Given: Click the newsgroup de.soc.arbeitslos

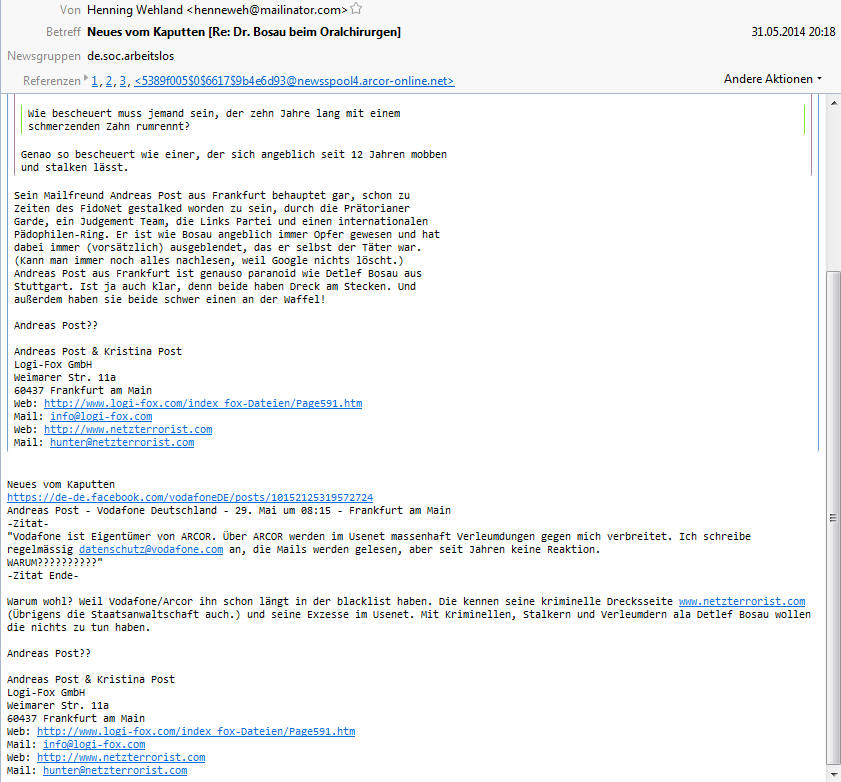Looking at the screenshot, I should (130, 56).
